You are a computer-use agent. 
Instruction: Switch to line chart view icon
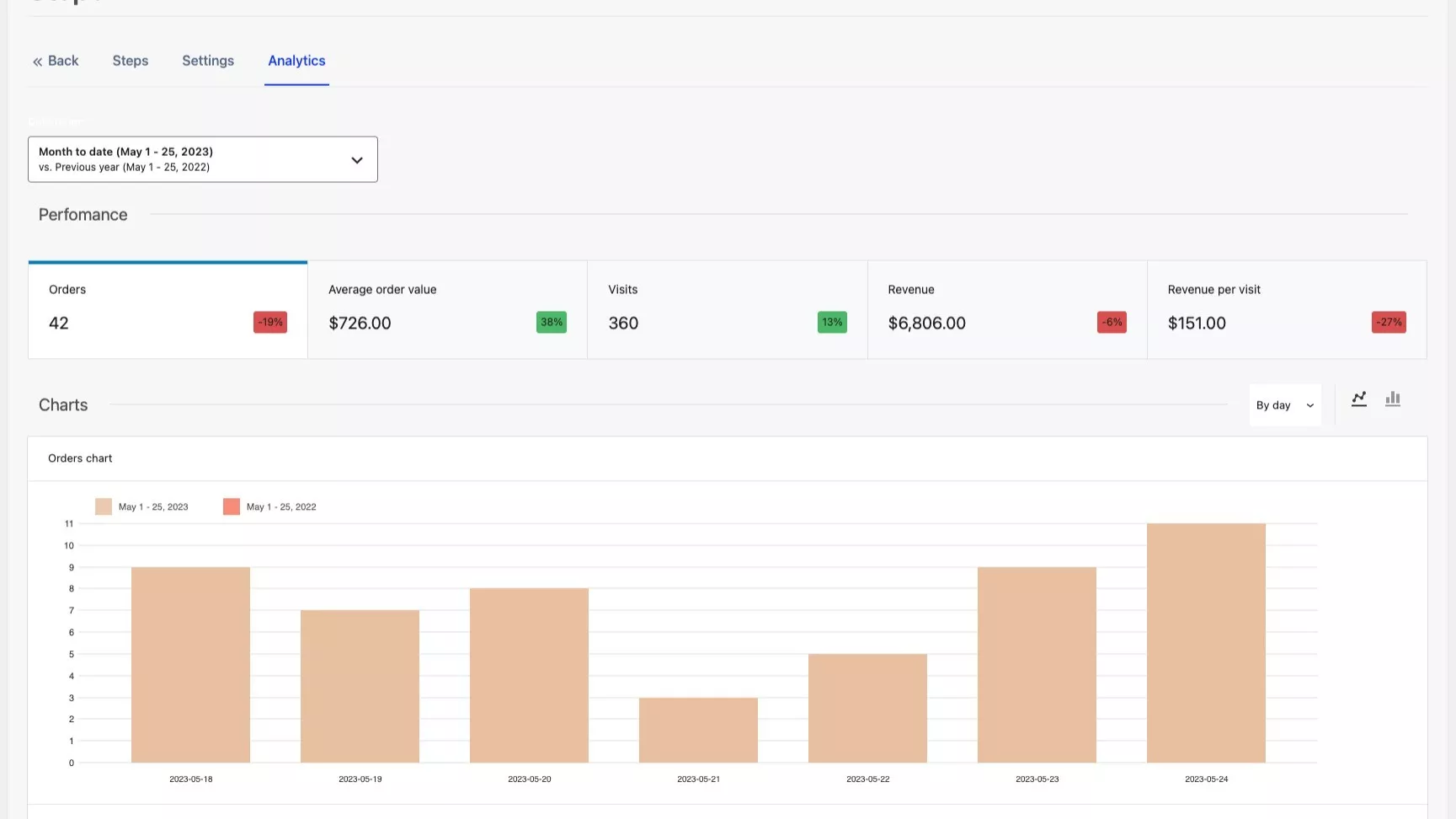point(1358,399)
